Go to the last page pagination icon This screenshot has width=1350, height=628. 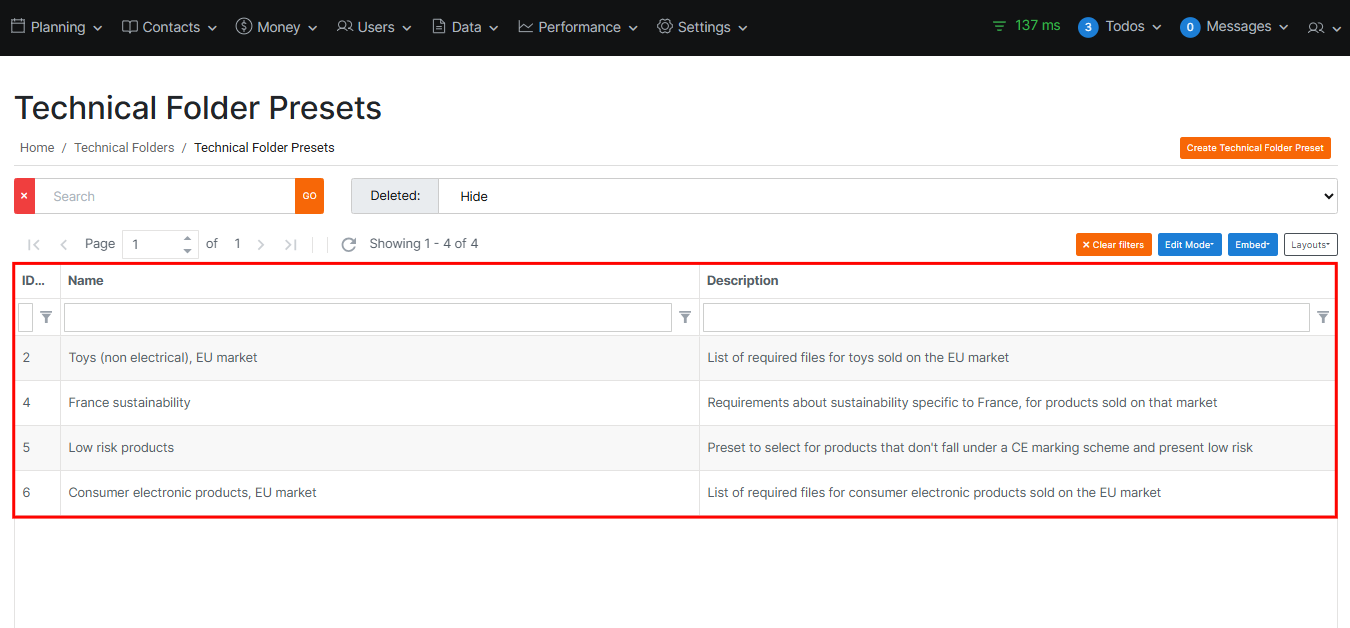point(291,244)
